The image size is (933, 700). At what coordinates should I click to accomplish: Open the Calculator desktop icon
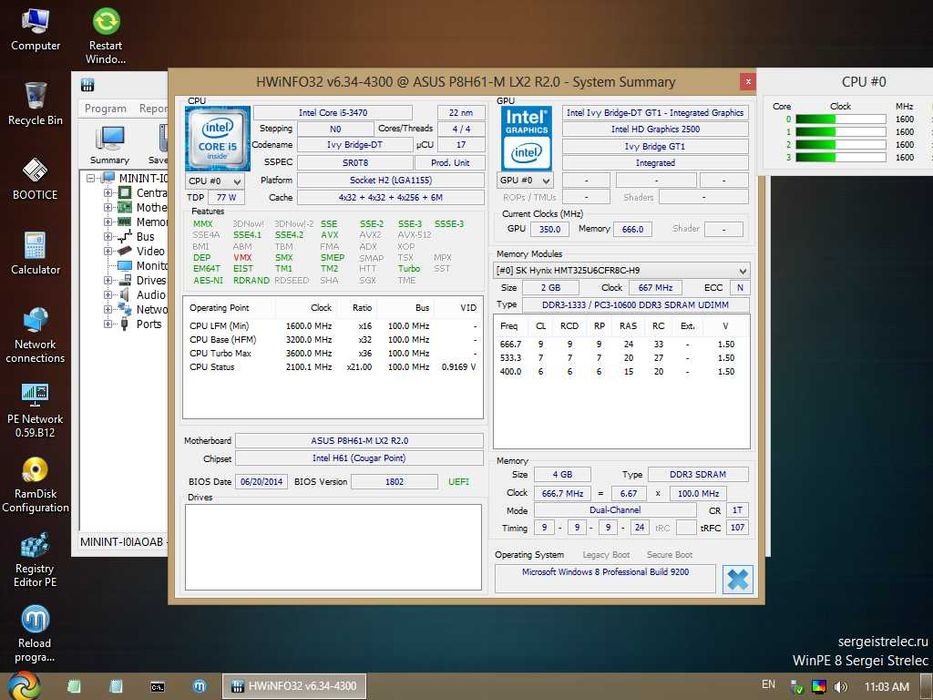[35, 245]
